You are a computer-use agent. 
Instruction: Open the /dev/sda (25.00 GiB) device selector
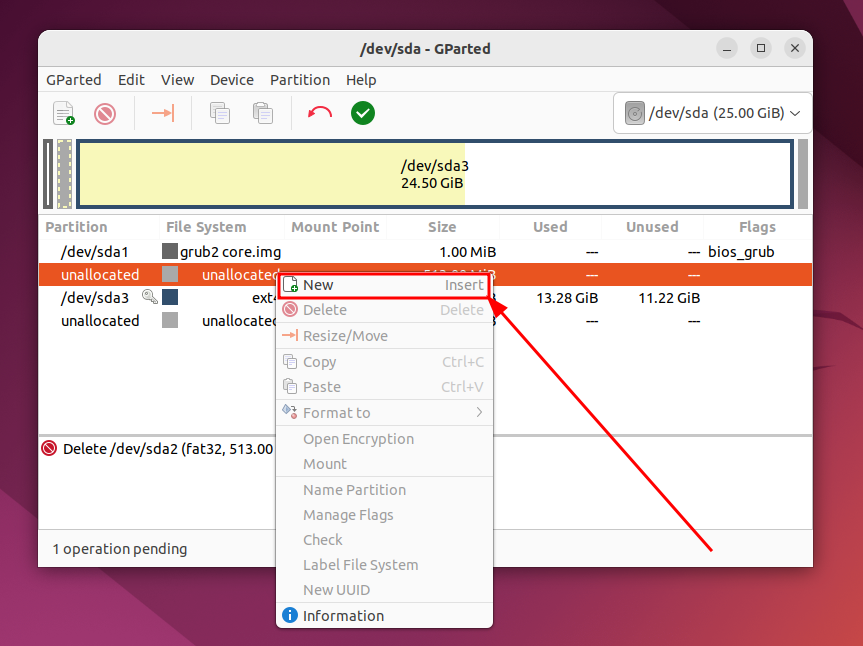click(712, 113)
